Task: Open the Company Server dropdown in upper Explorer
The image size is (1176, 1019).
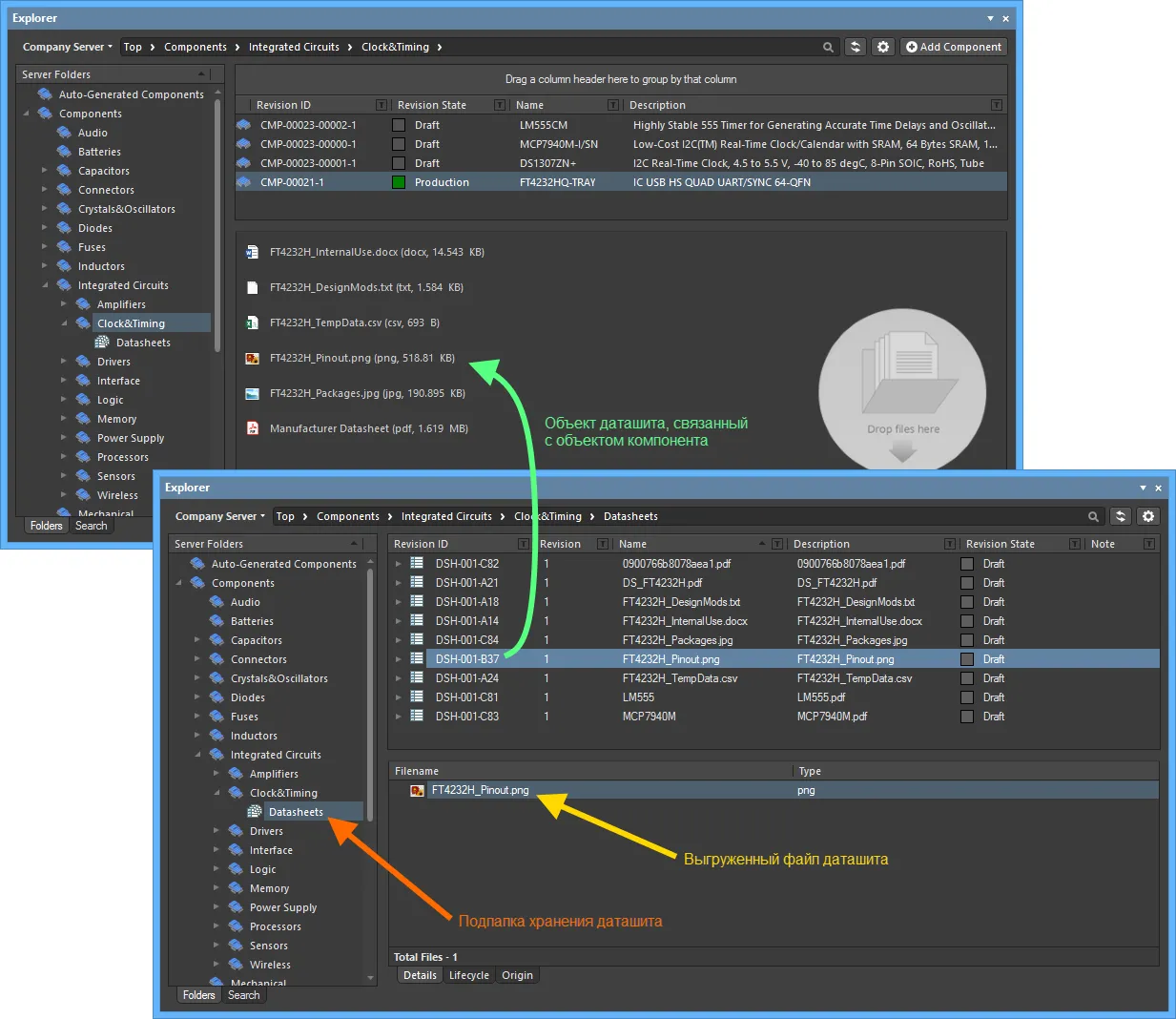Action: tap(67, 47)
